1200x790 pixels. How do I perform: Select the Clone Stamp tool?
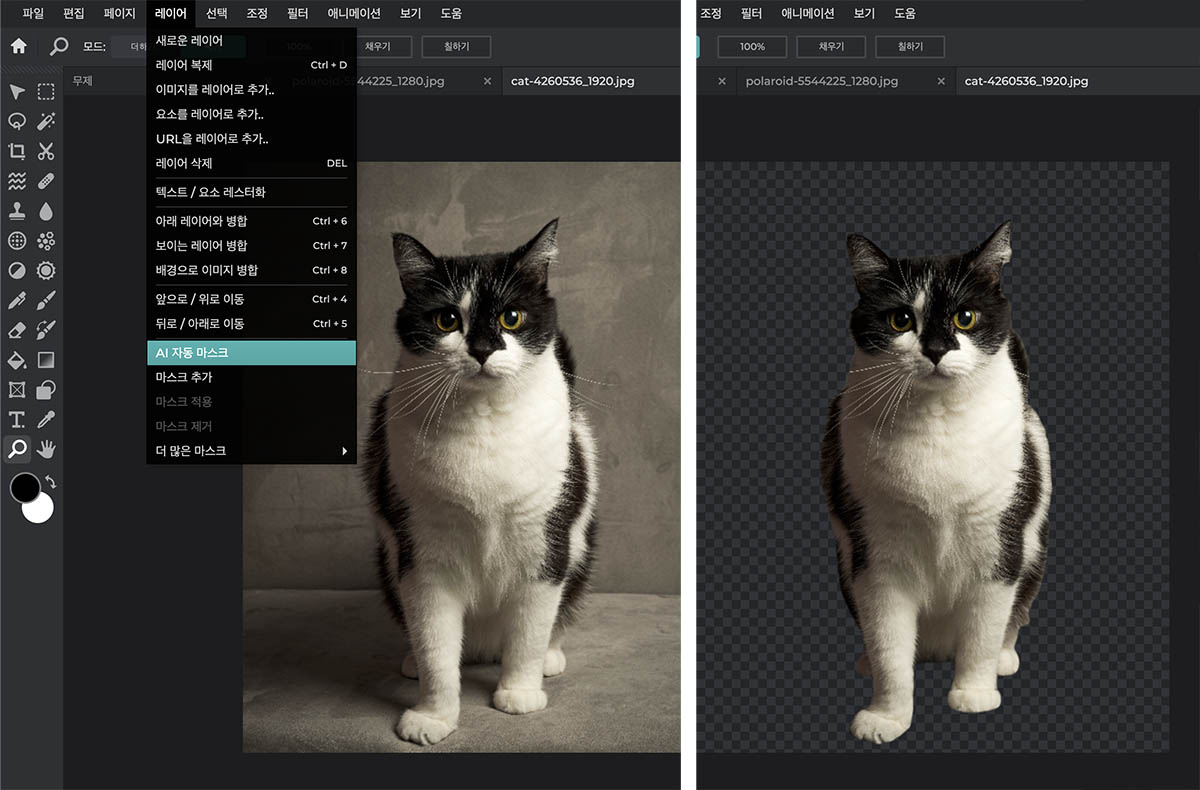(17, 211)
